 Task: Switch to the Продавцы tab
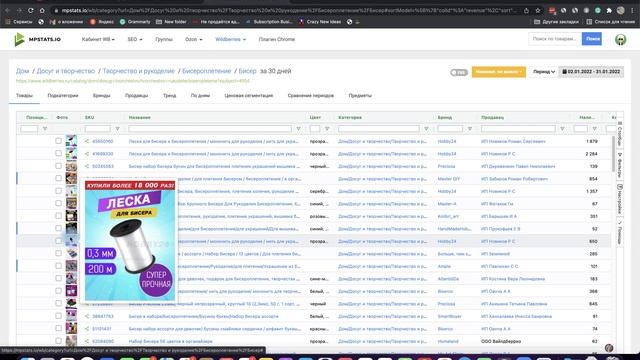(x=136, y=96)
